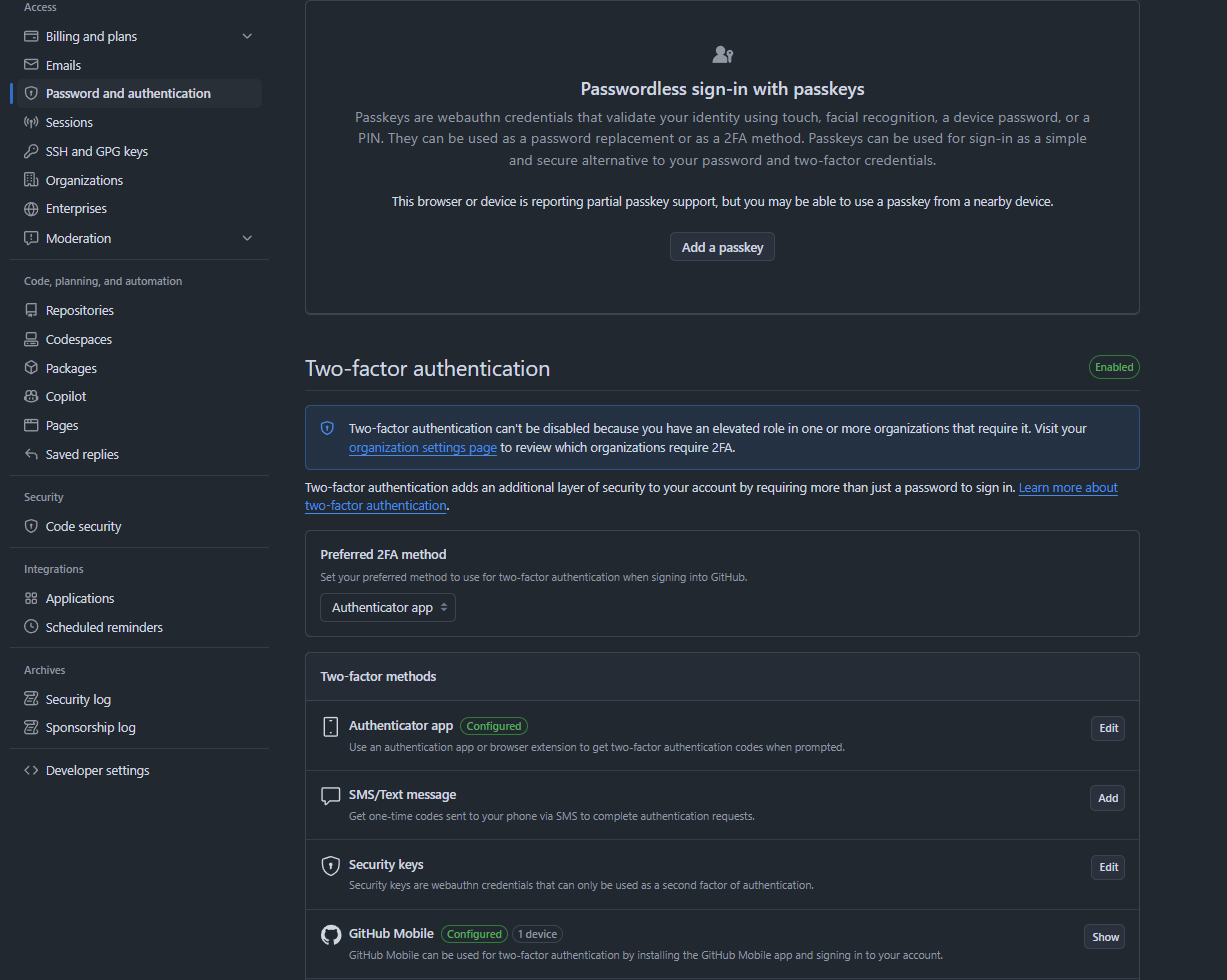Open Scheduled reminders
This screenshot has height=980, width=1227.
[139, 628]
